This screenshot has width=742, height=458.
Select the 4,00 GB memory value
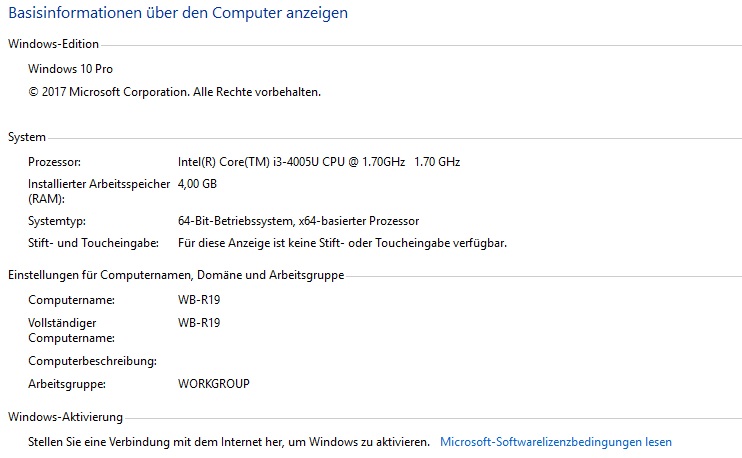coord(197,184)
